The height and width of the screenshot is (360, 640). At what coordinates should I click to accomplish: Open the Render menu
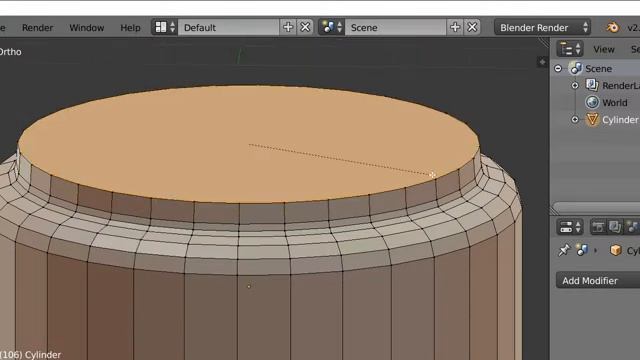coord(38,28)
